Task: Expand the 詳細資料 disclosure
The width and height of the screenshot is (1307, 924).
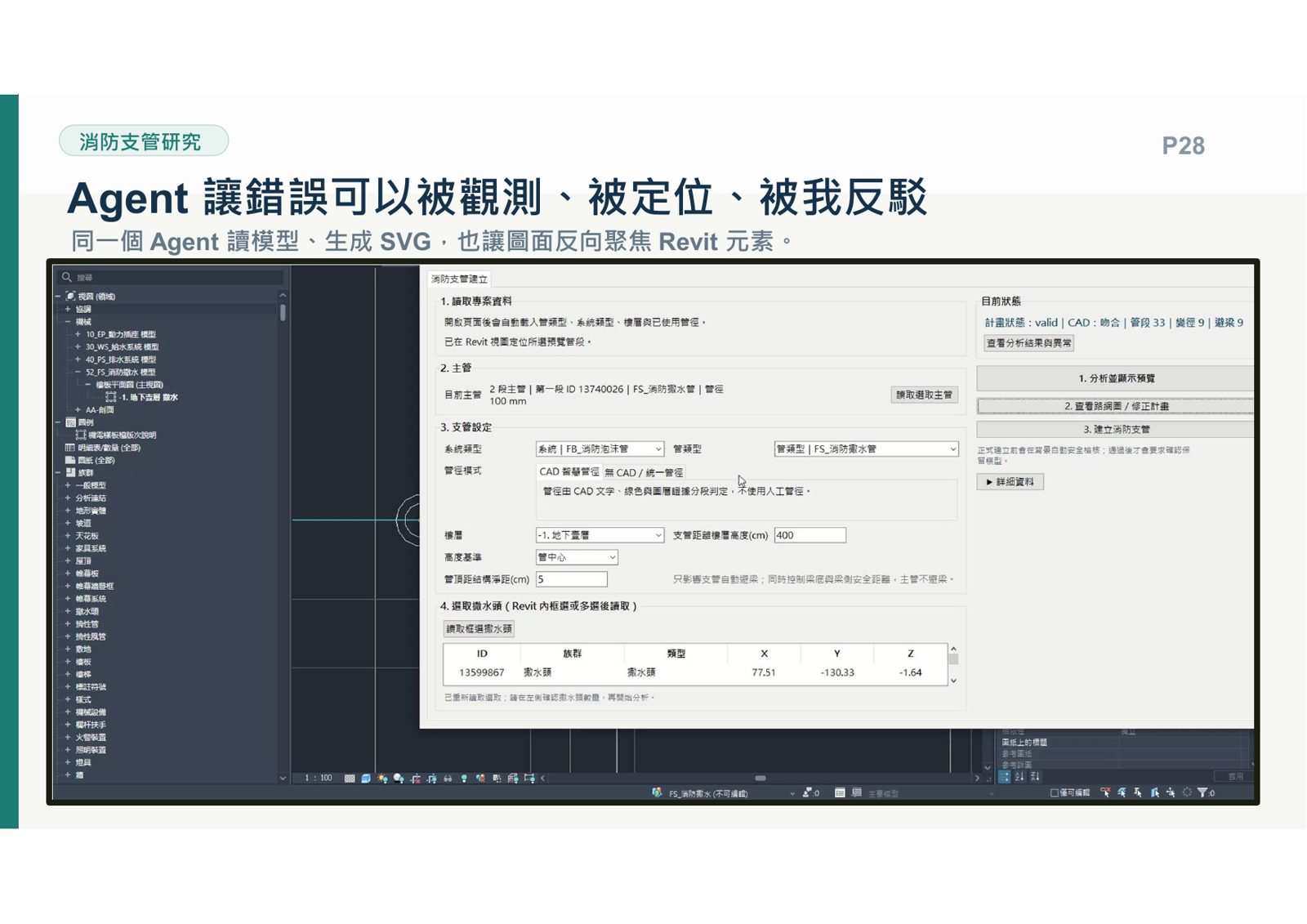Action: 1010,482
